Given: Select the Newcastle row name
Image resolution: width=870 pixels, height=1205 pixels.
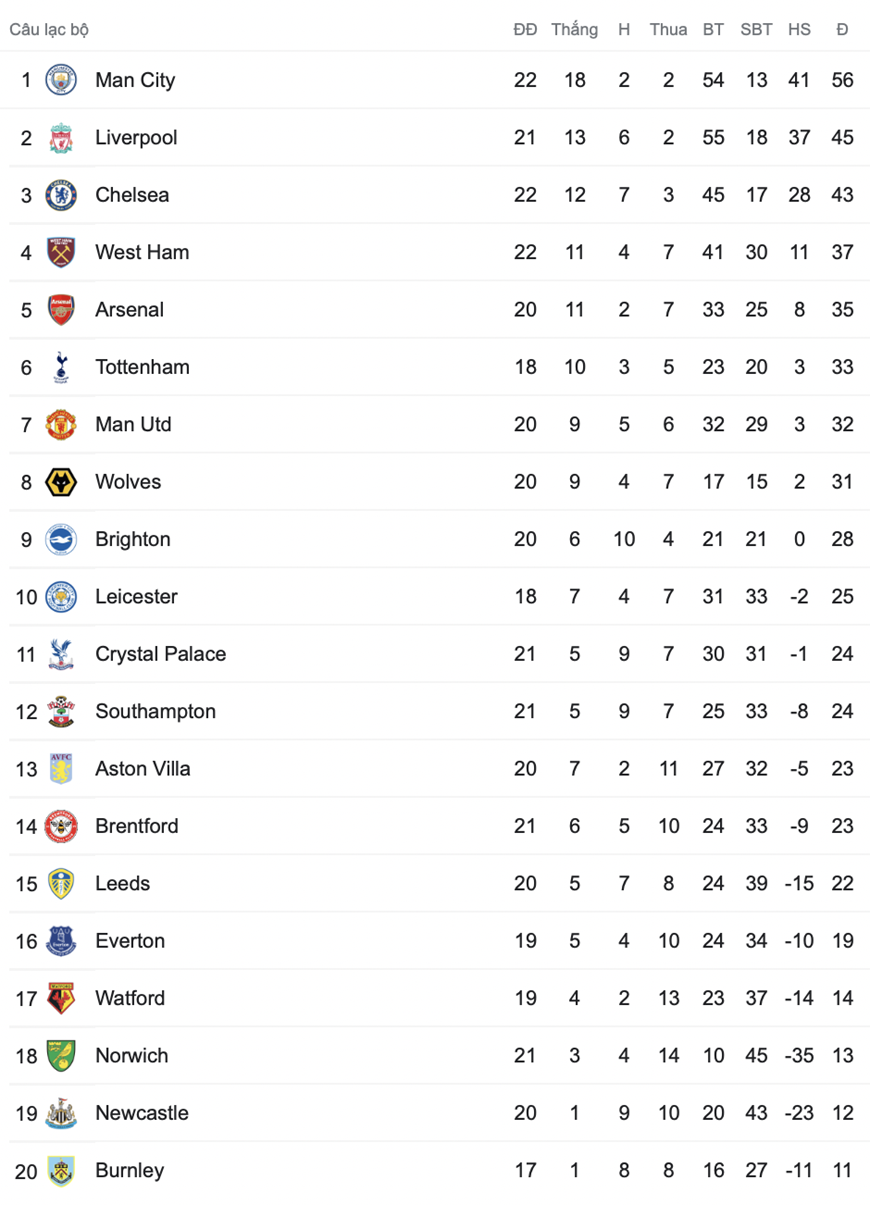Looking at the screenshot, I should click(x=142, y=1113).
